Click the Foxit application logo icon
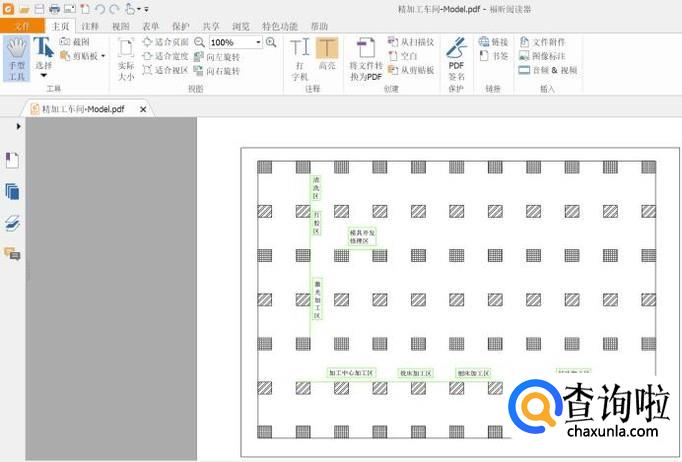The height and width of the screenshot is (462, 682). pyautogui.click(x=8, y=9)
